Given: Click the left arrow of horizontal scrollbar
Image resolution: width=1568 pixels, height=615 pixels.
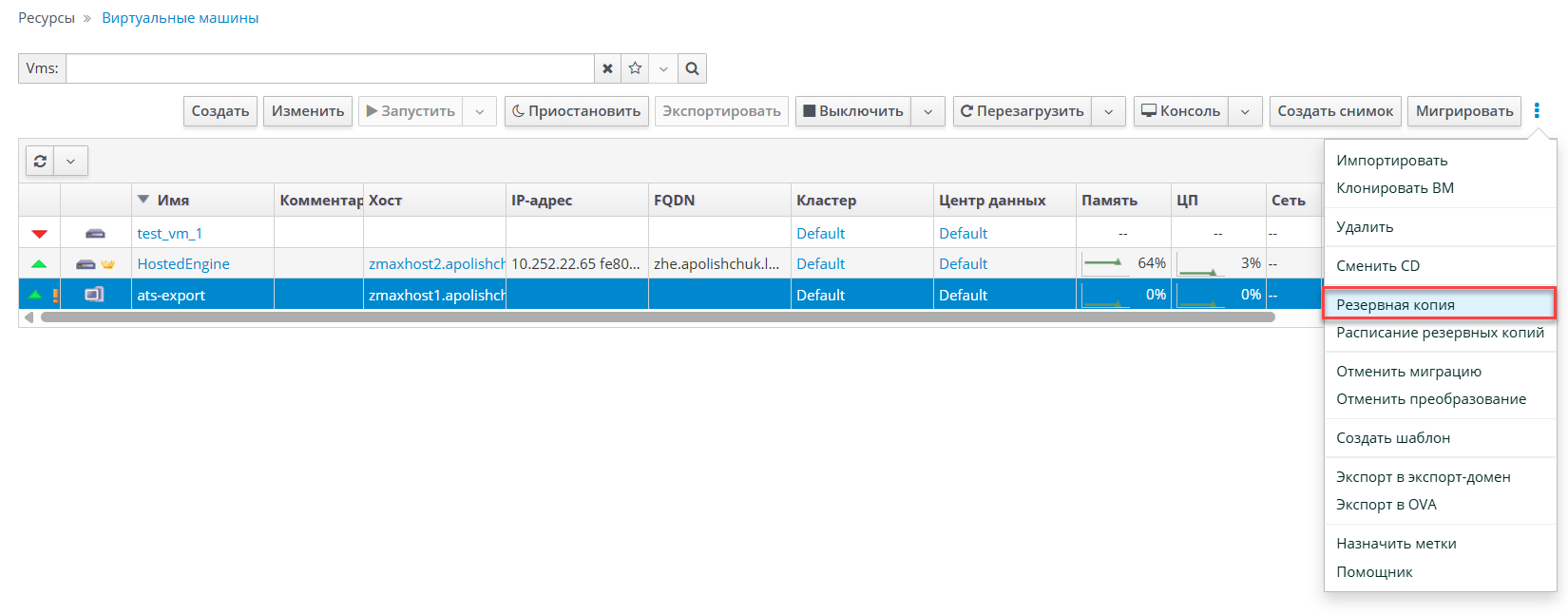Looking at the screenshot, I should 29,317.
